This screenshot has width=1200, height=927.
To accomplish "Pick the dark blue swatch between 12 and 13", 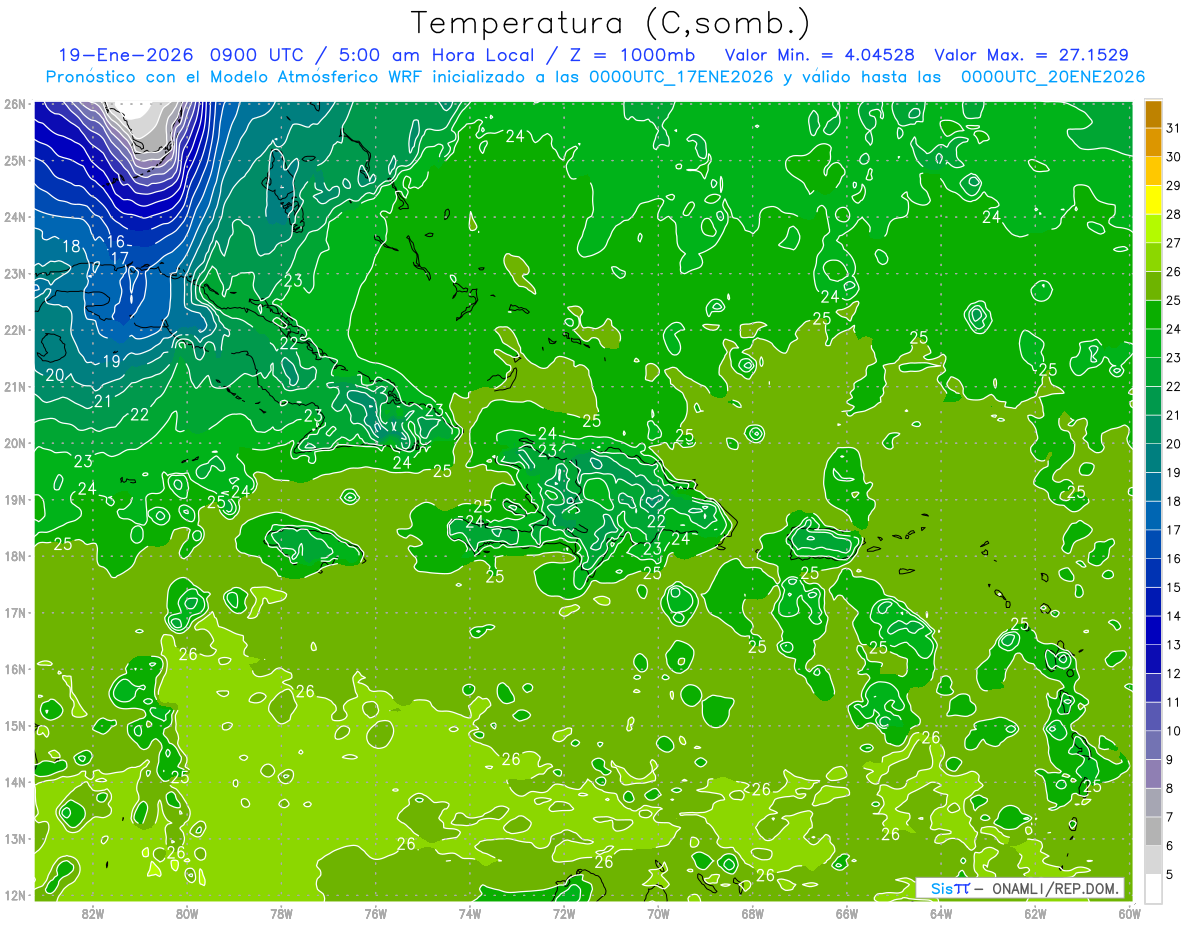I will [1153, 659].
